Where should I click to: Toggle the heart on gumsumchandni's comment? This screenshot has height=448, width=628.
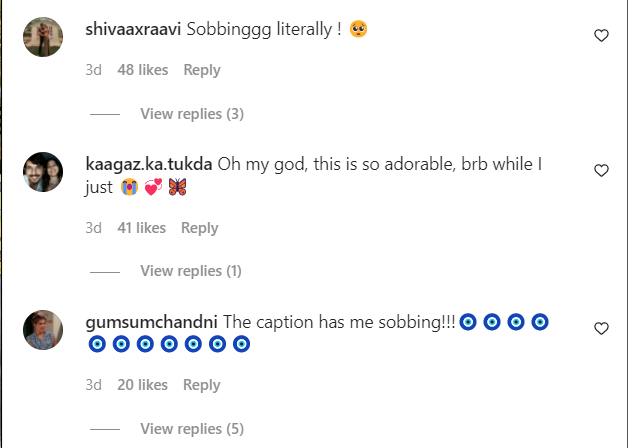[601, 328]
